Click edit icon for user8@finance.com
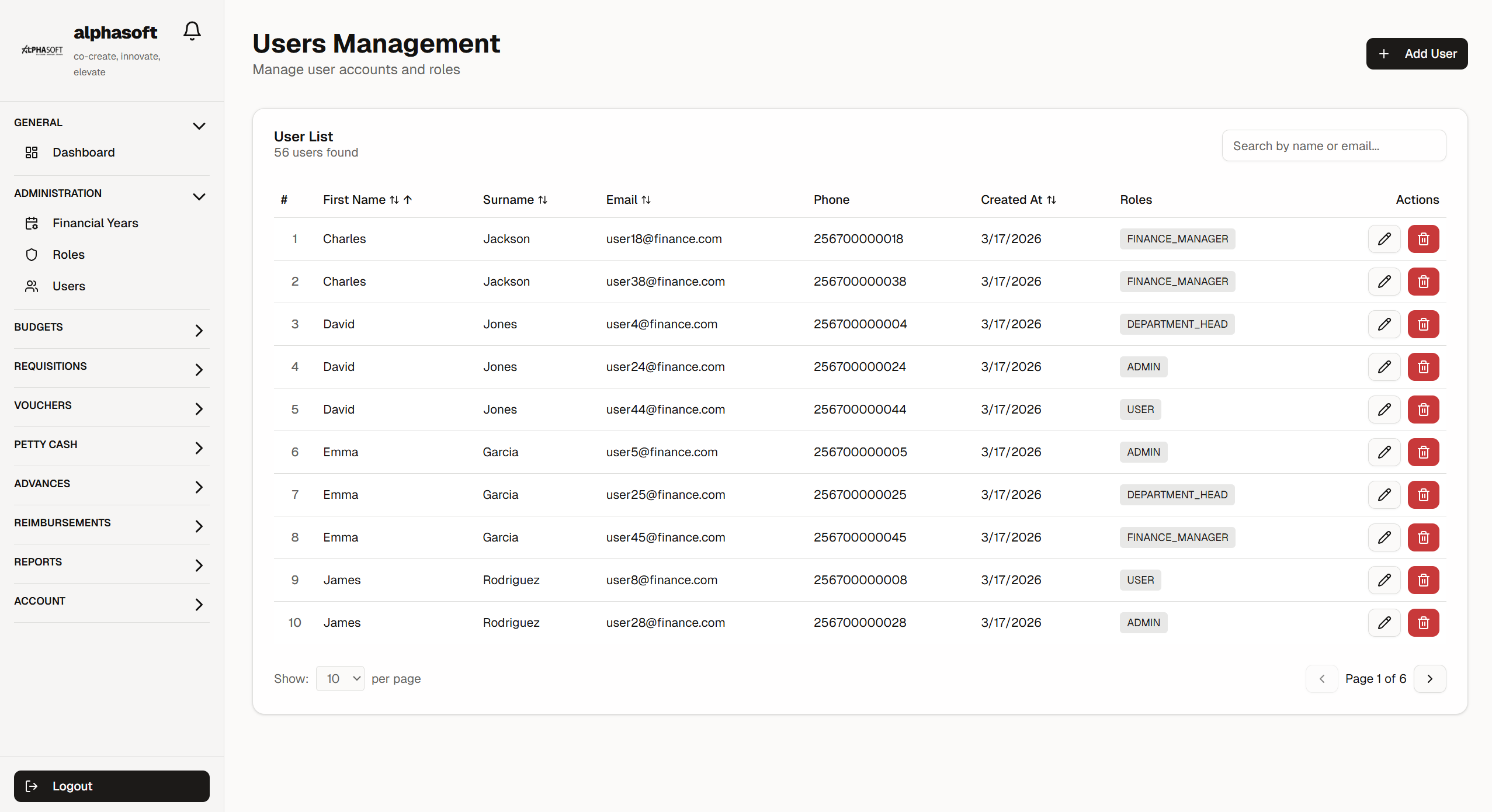 click(1384, 580)
